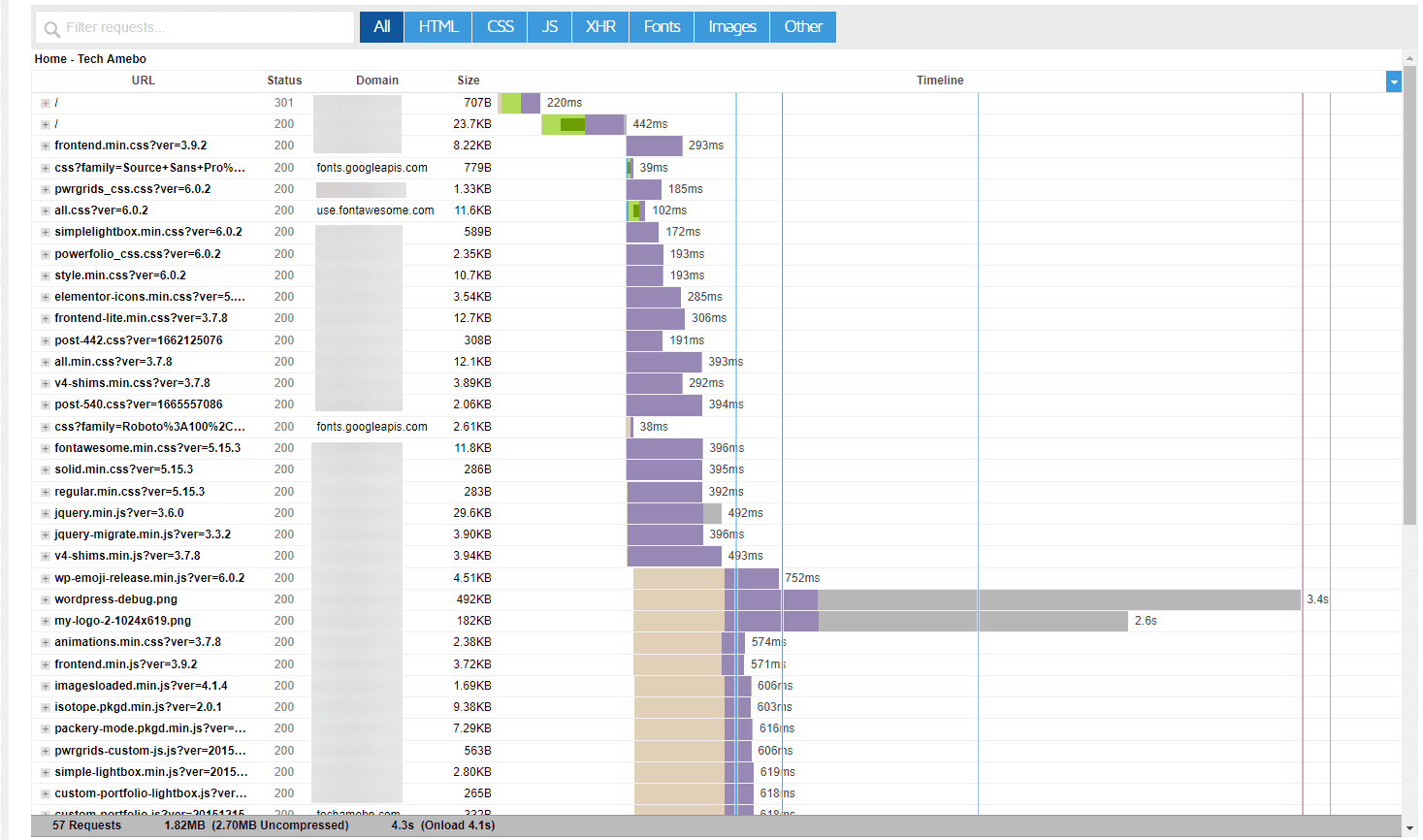The image size is (1423, 840).
Task: Click URL text simple-lightbox.min.js
Action: pos(151,772)
